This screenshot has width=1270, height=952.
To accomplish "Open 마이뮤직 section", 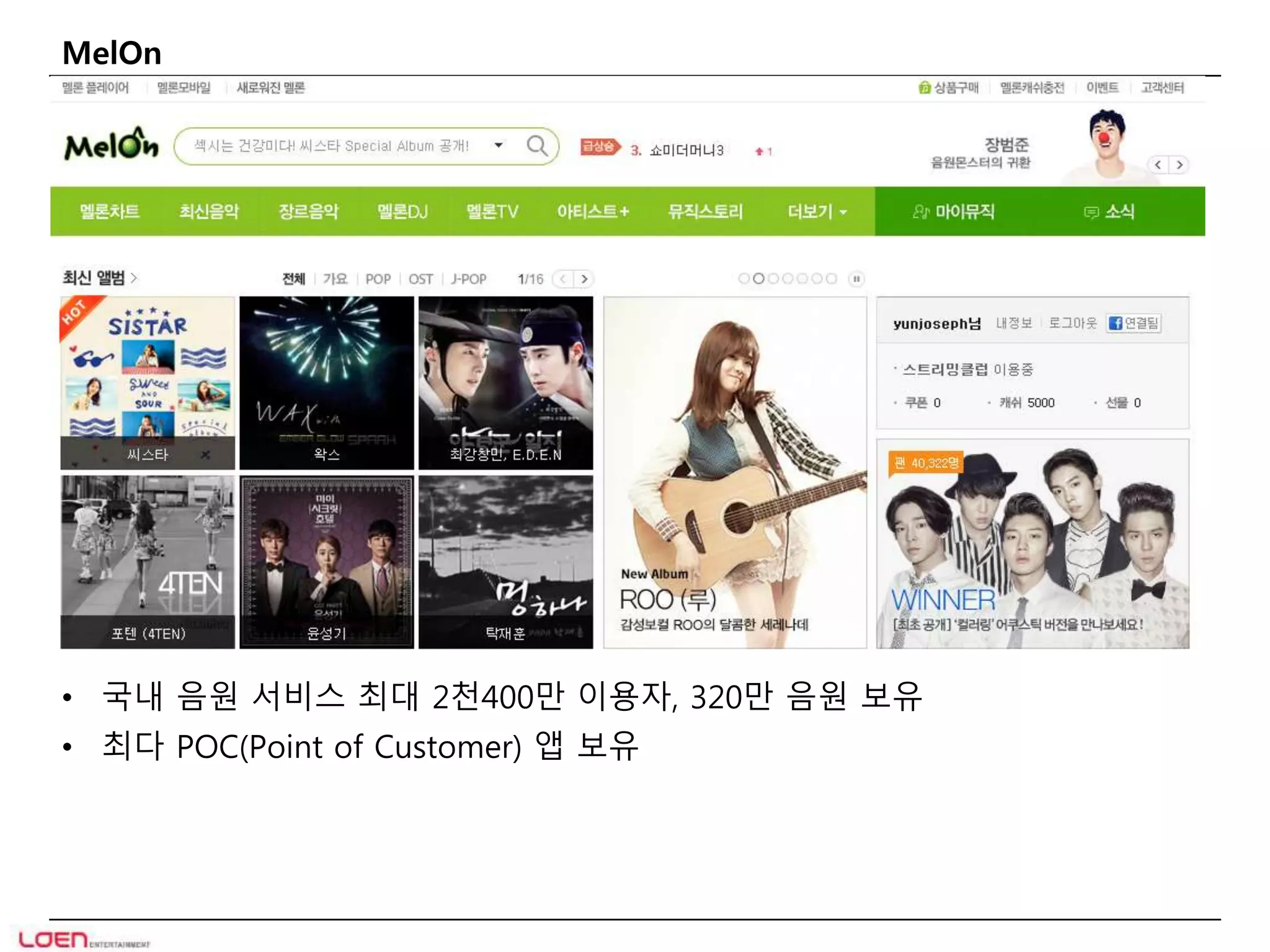I will (954, 212).
